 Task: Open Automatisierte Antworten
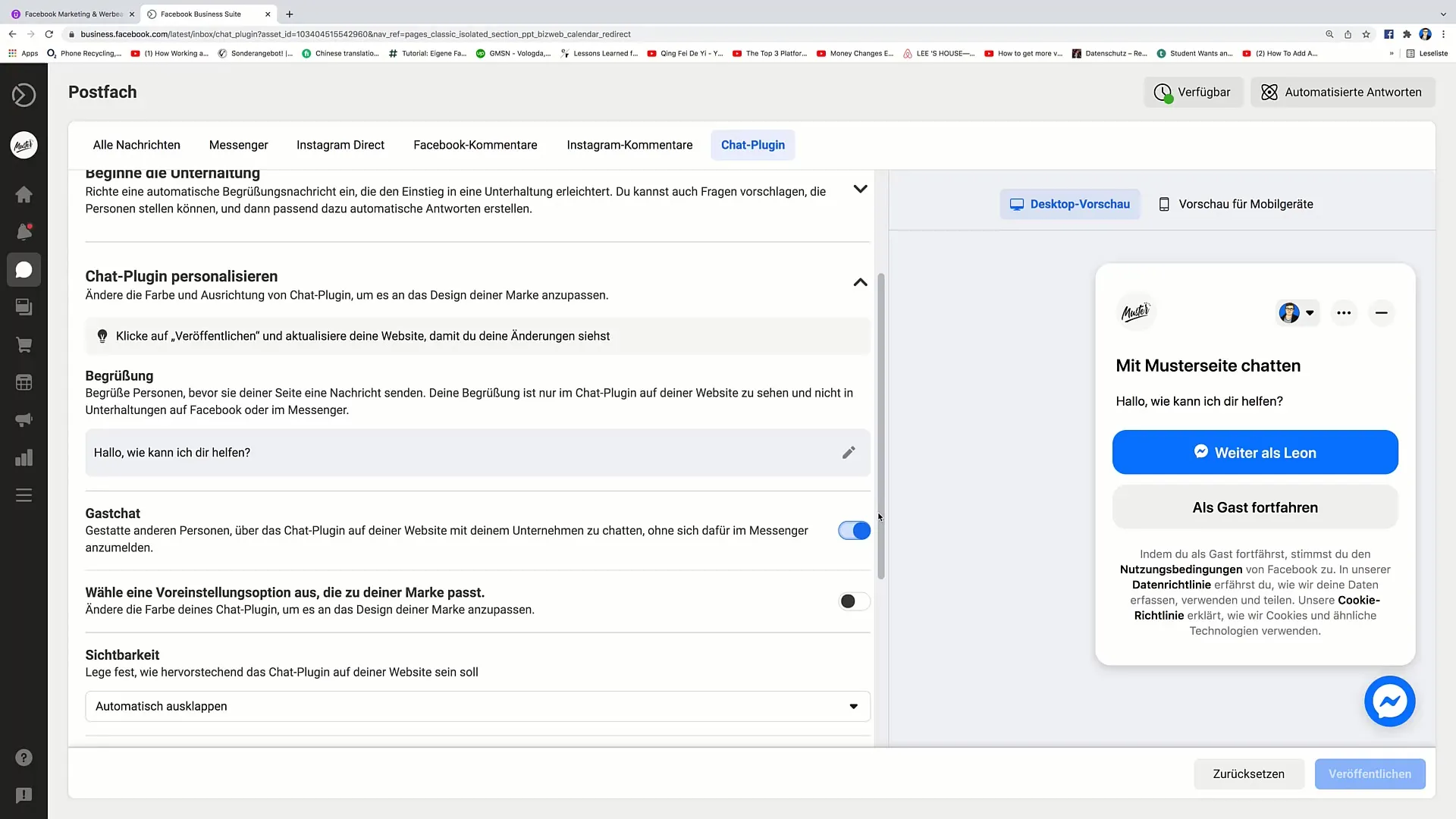1342,93
